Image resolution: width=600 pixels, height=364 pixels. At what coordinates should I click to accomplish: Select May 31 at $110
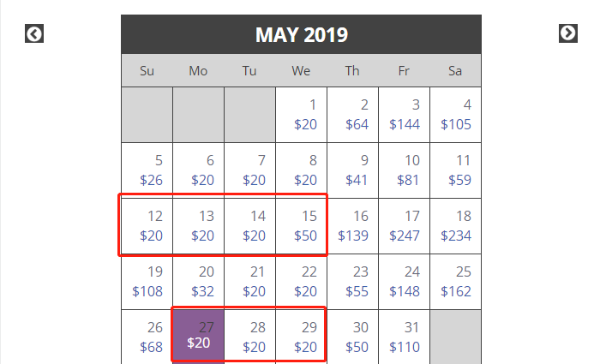point(404,337)
